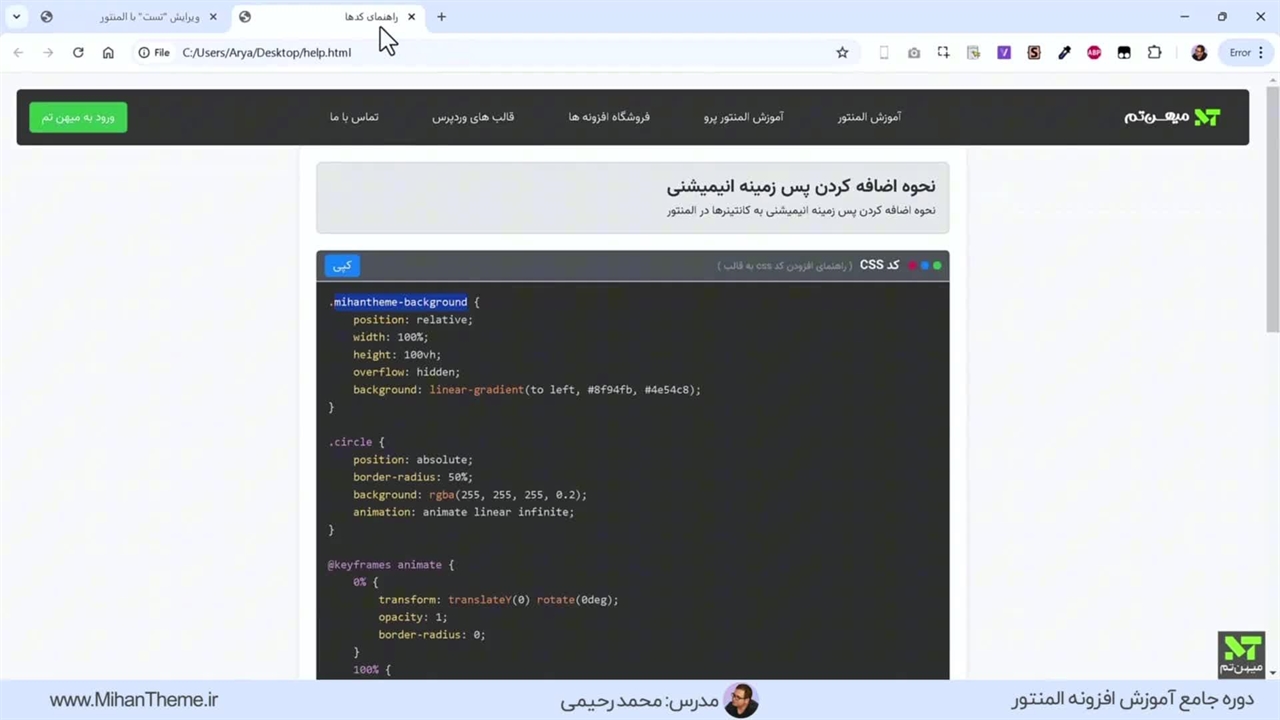Click the address bar URL field
This screenshot has height=720, width=1280.
500,53
